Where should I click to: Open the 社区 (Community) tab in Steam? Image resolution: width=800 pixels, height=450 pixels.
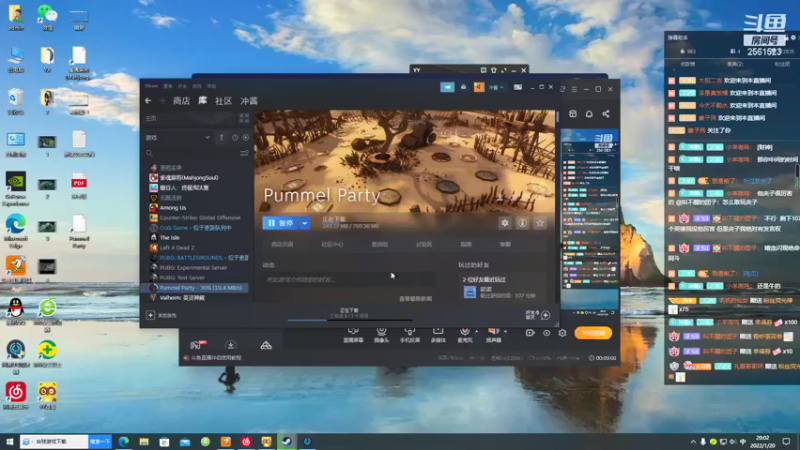point(223,101)
